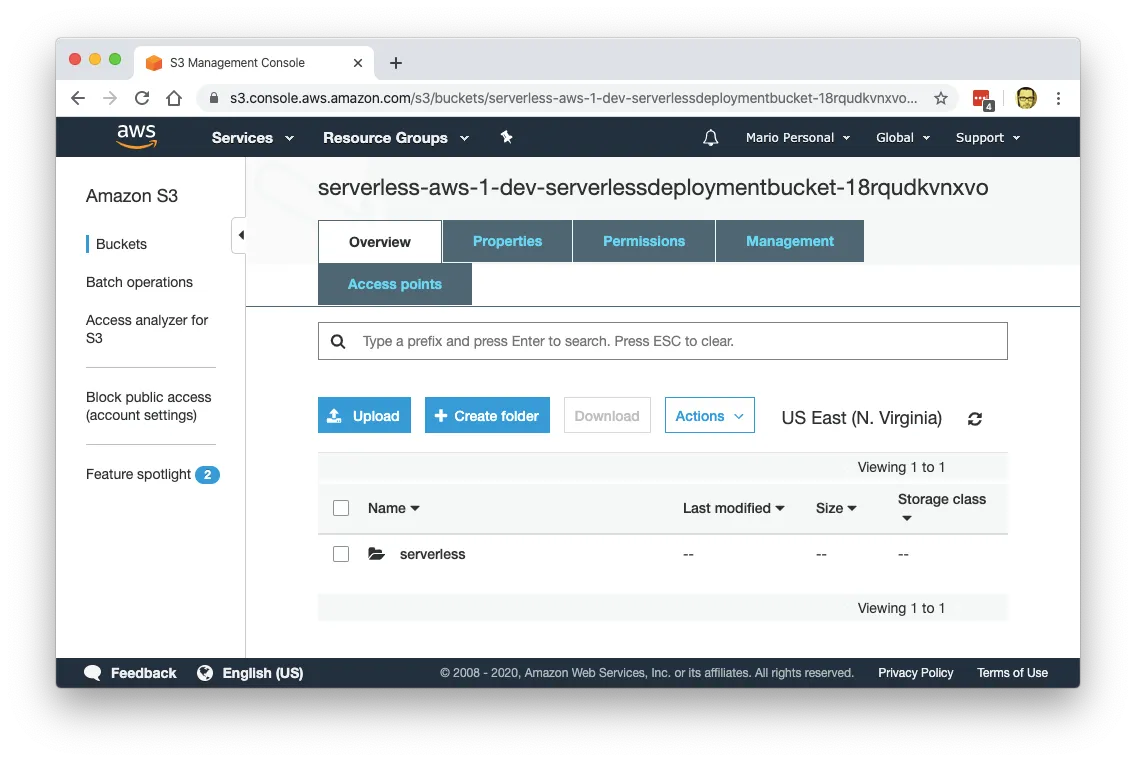Select the Overview tab
This screenshot has height=762, width=1136.
(x=380, y=241)
